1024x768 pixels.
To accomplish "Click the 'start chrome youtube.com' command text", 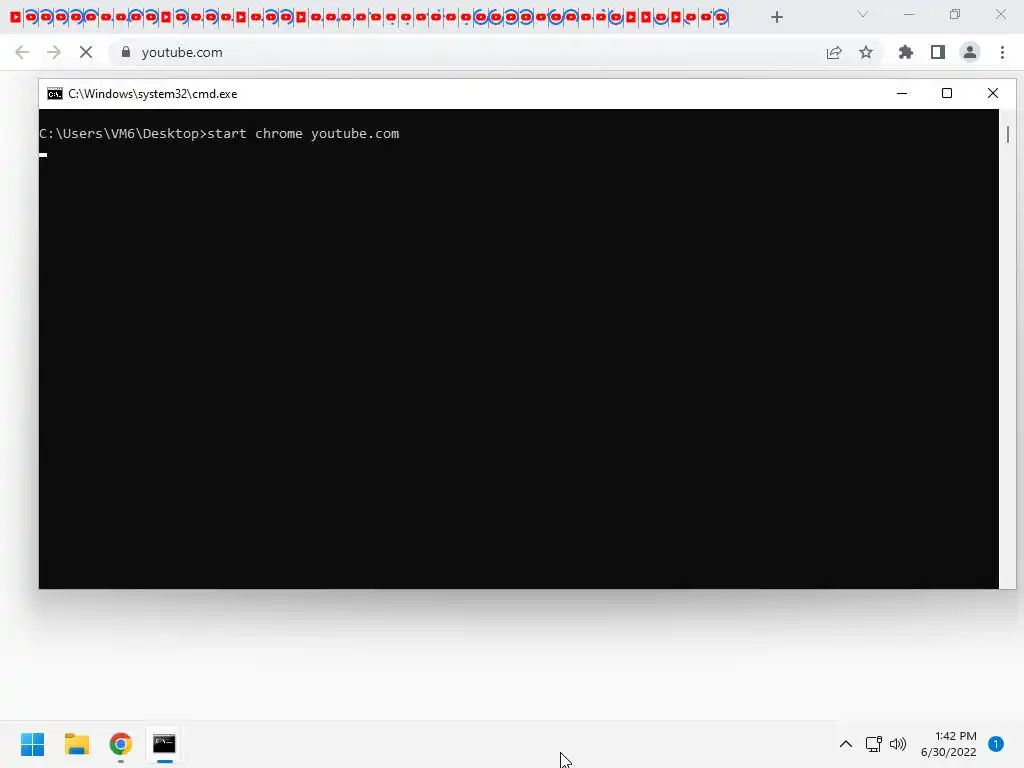I will (303, 134).
